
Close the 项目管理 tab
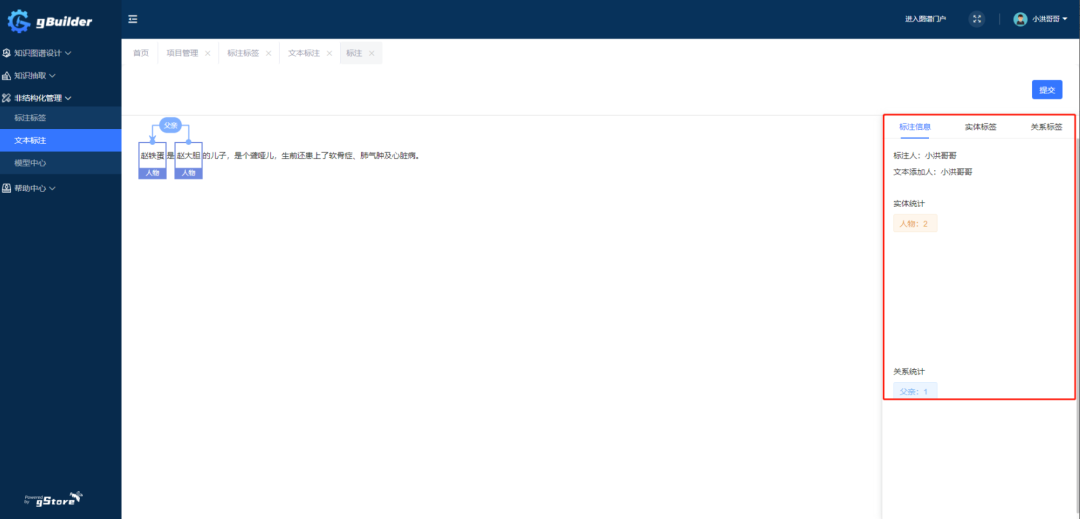[x=207, y=53]
